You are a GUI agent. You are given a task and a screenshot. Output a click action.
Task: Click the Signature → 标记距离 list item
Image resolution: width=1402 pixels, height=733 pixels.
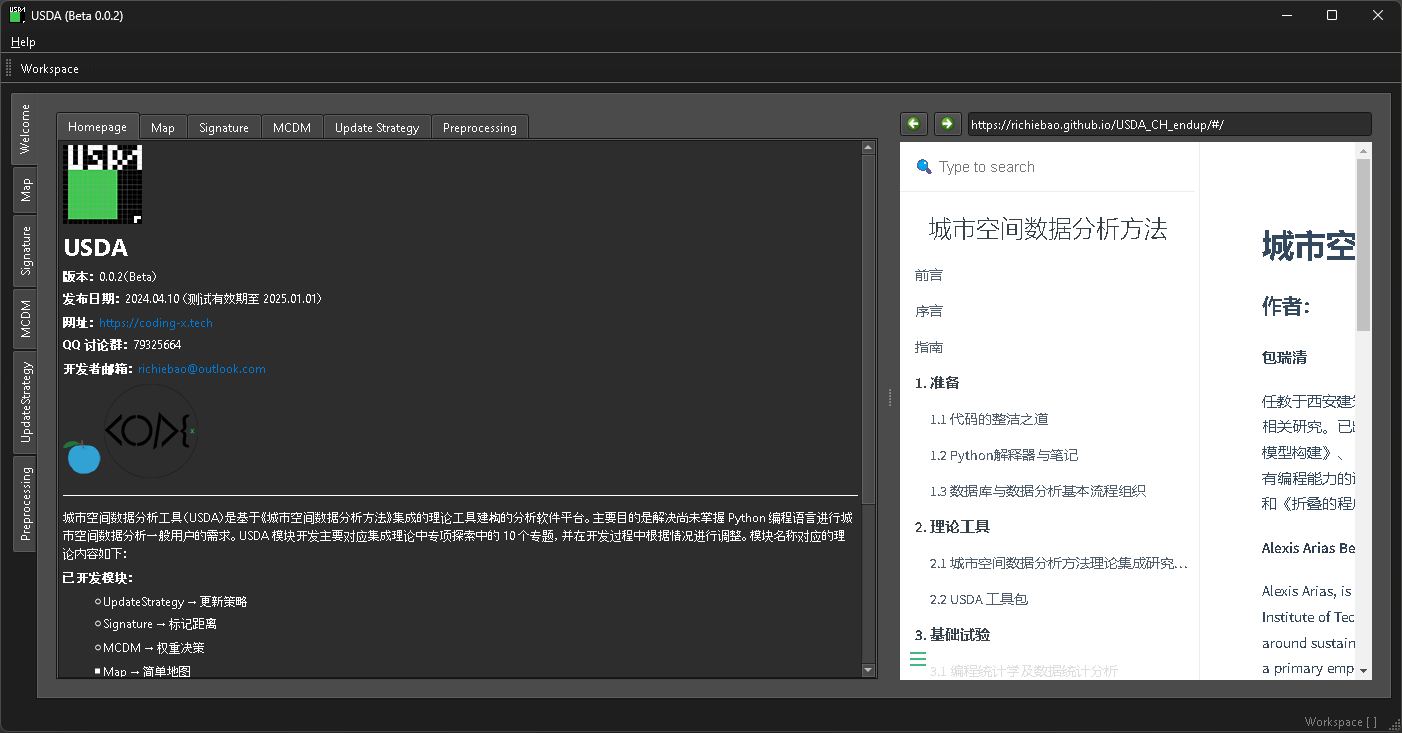tap(160, 624)
